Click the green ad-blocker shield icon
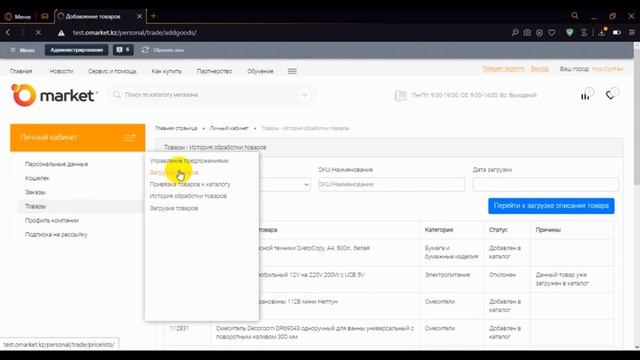 [569, 32]
